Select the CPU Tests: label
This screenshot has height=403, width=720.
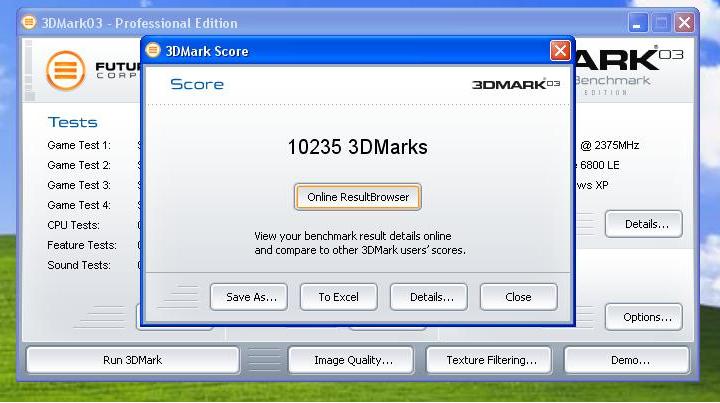73,225
